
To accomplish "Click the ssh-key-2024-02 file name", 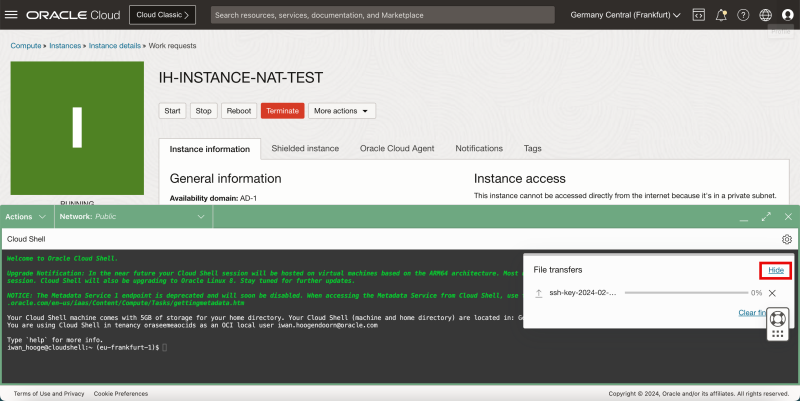I will (x=583, y=293).
